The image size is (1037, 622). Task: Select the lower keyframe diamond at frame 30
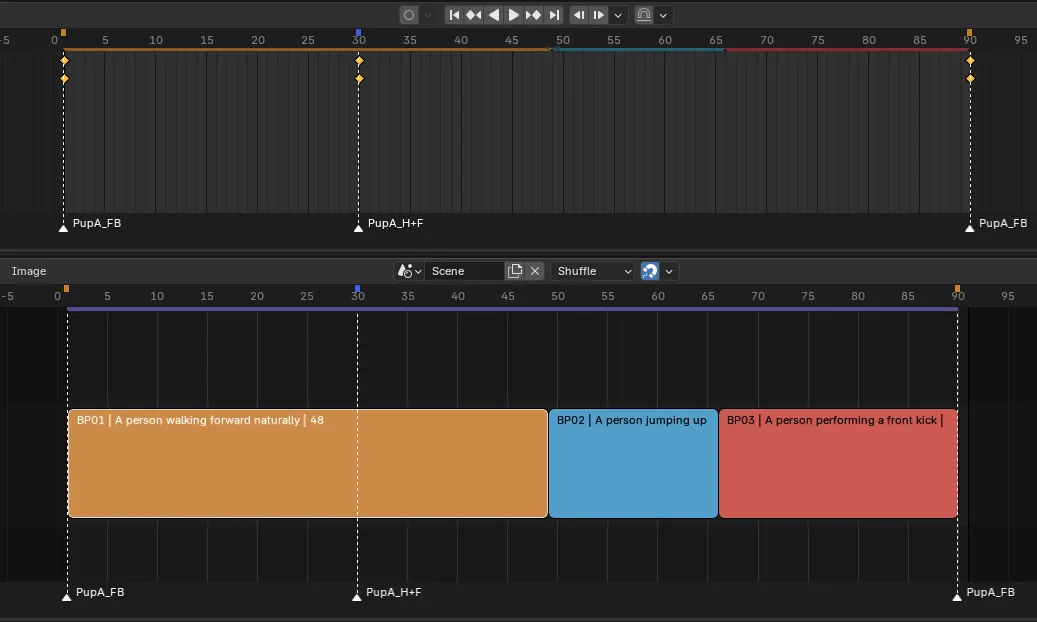(x=359, y=79)
